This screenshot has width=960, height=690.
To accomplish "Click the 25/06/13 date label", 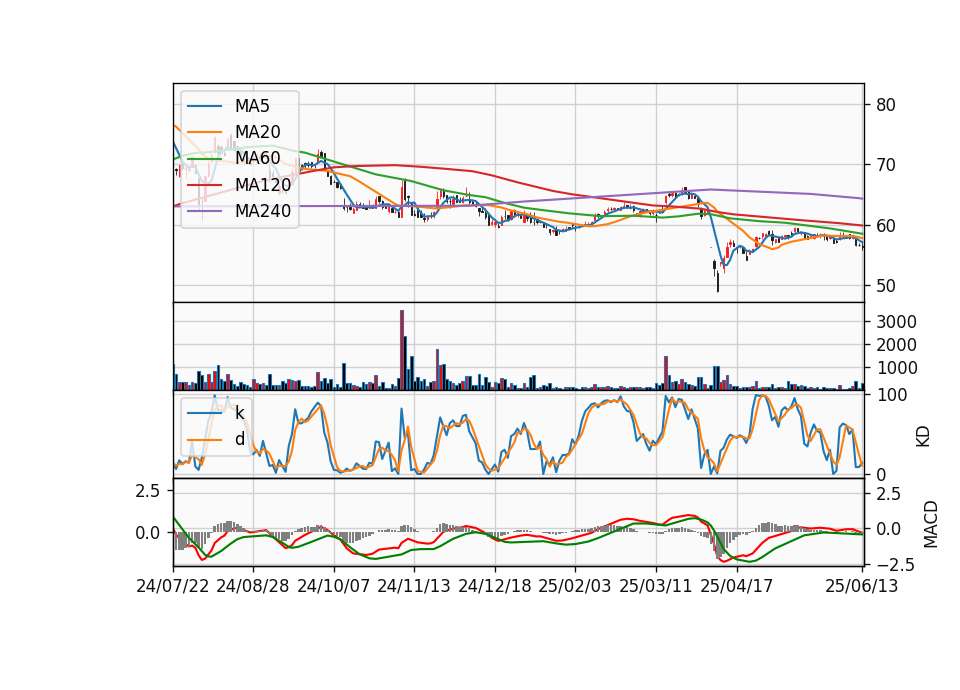I will tap(861, 586).
